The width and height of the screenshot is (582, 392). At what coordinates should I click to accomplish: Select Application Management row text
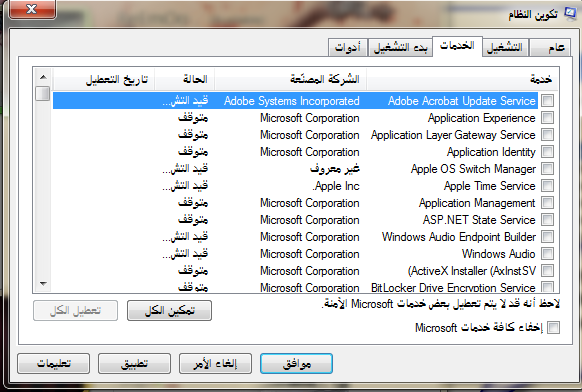tap(477, 203)
